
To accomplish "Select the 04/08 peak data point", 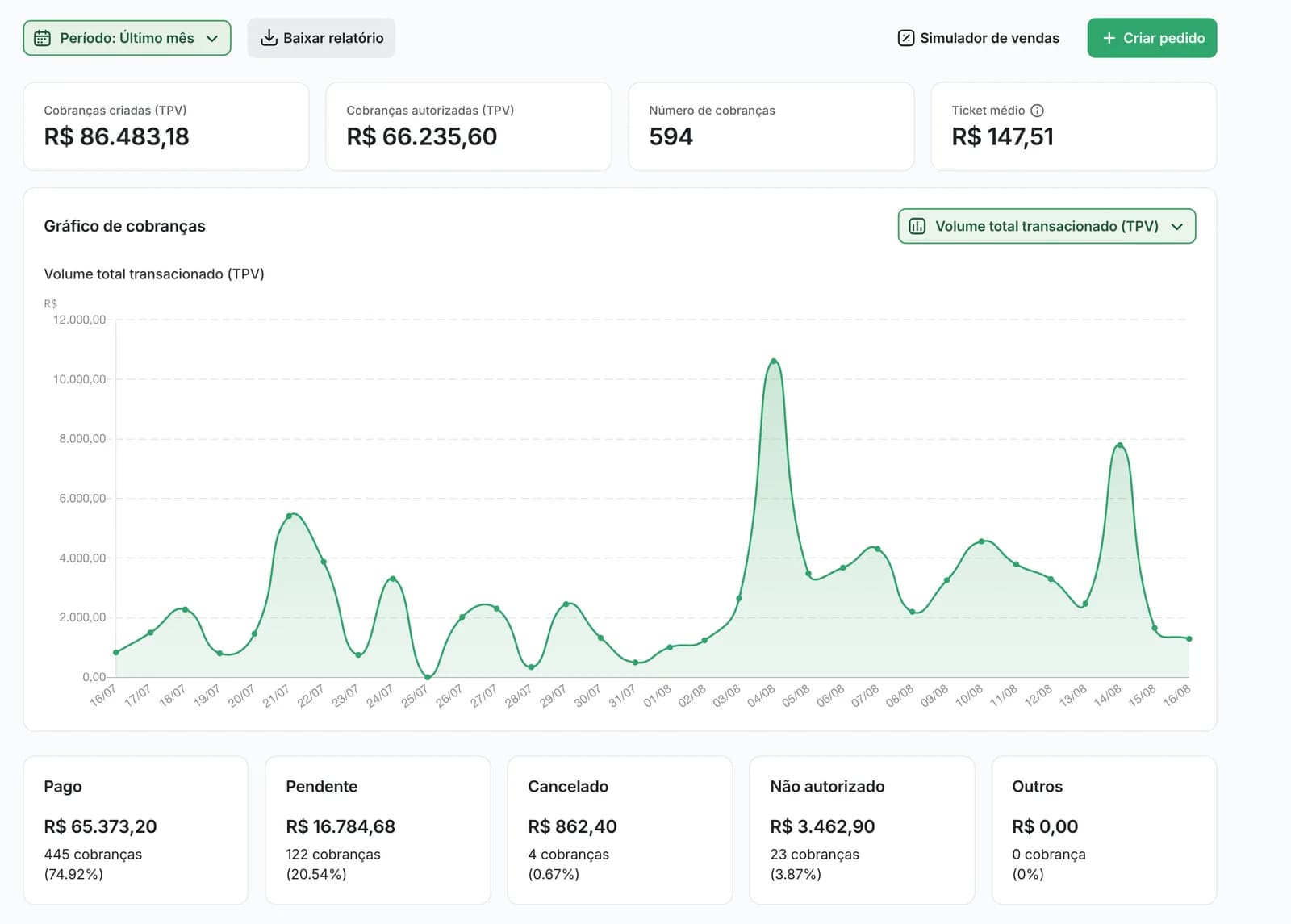I will (774, 361).
